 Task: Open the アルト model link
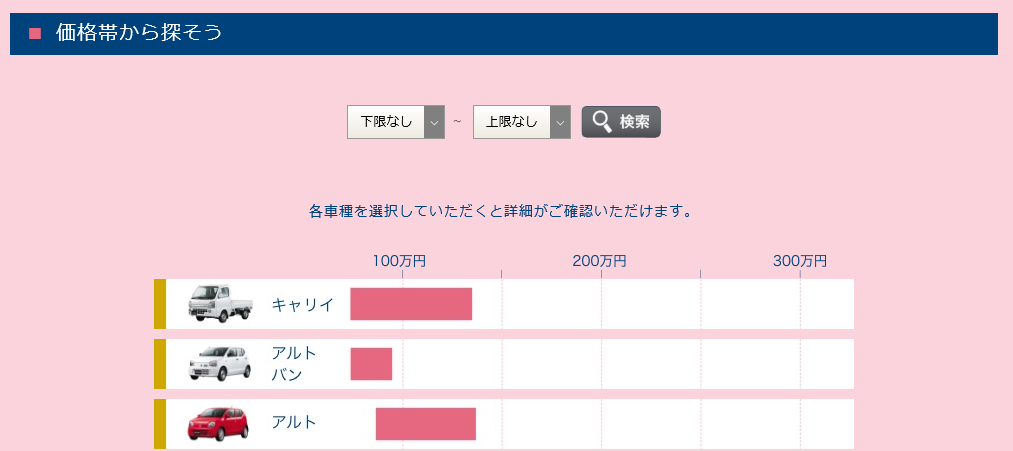coord(294,423)
